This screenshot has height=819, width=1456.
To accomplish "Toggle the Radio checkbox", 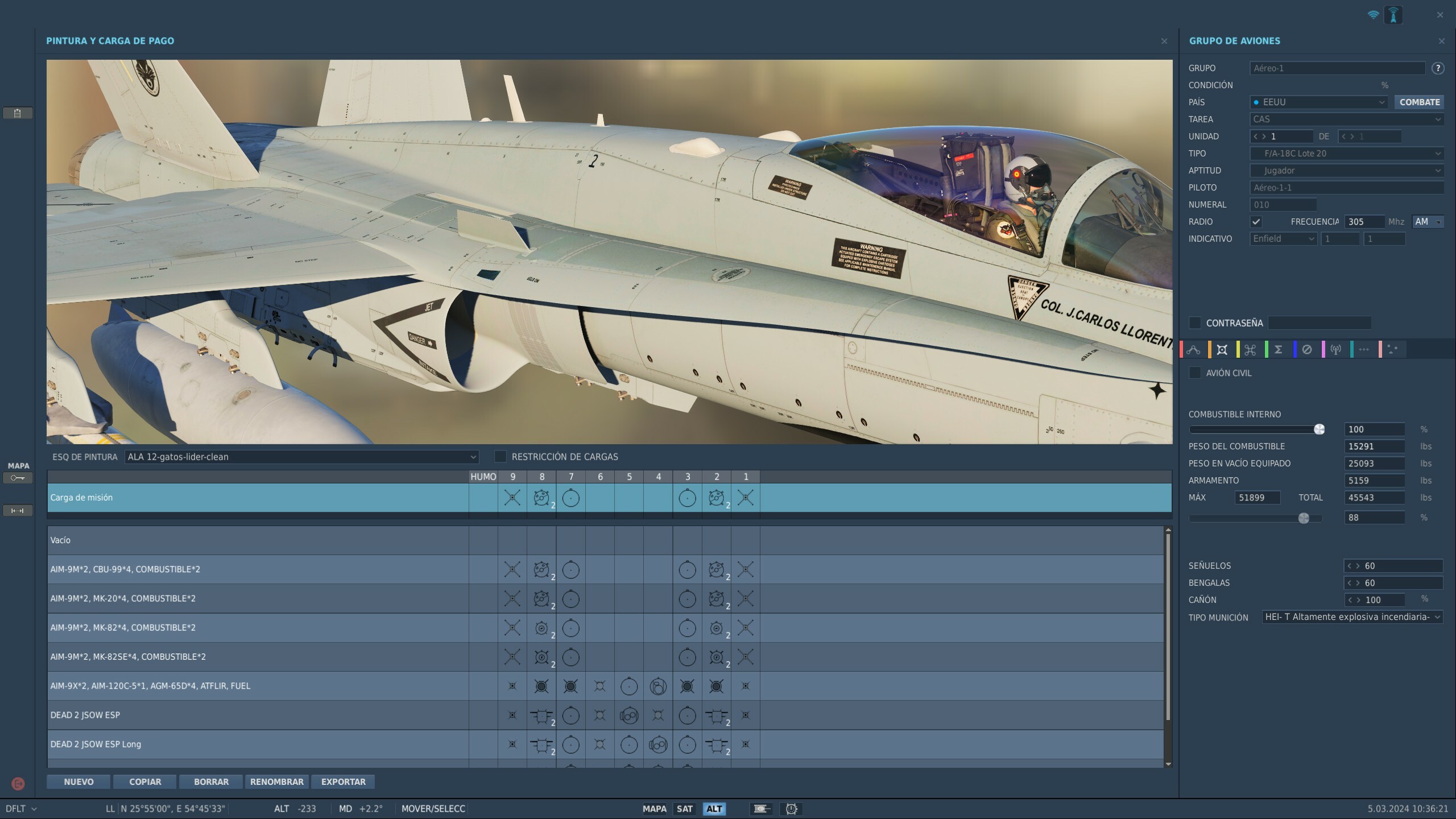I will [1256, 222].
